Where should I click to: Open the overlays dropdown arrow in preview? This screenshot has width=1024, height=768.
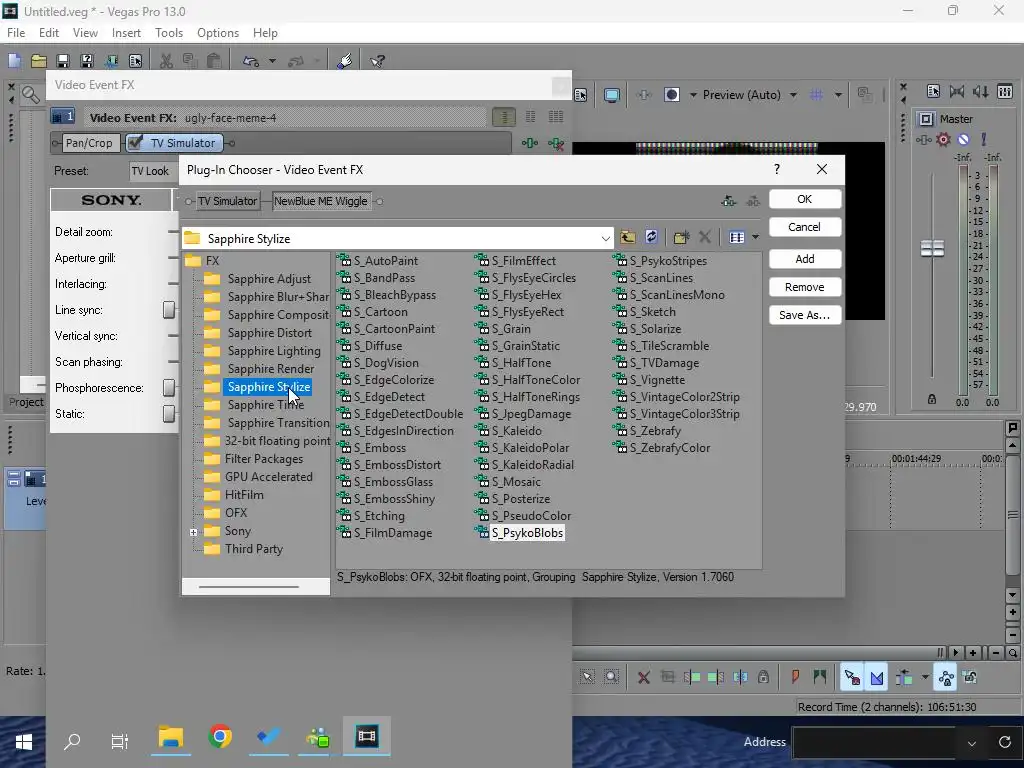tap(838, 95)
